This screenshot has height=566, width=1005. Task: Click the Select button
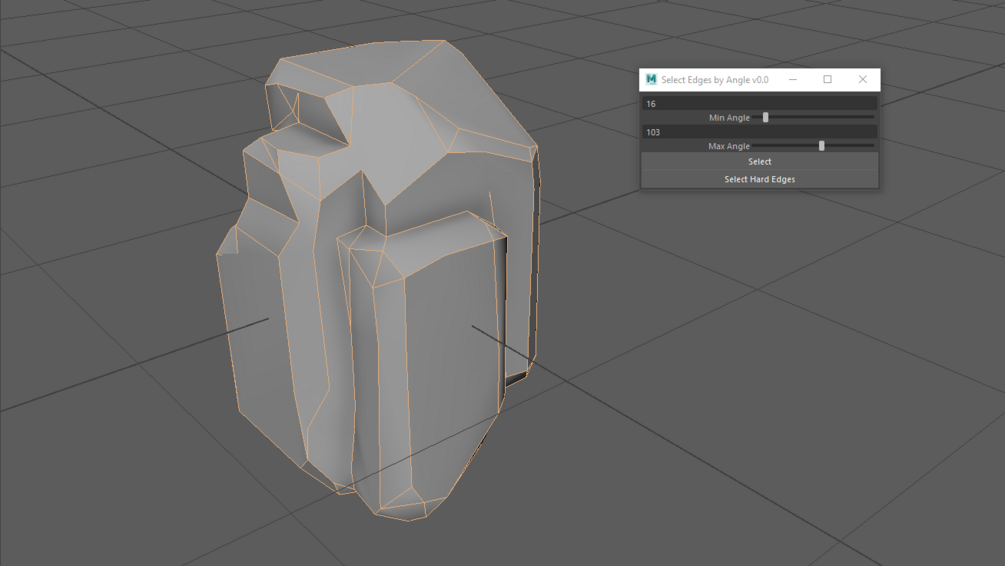(x=760, y=162)
